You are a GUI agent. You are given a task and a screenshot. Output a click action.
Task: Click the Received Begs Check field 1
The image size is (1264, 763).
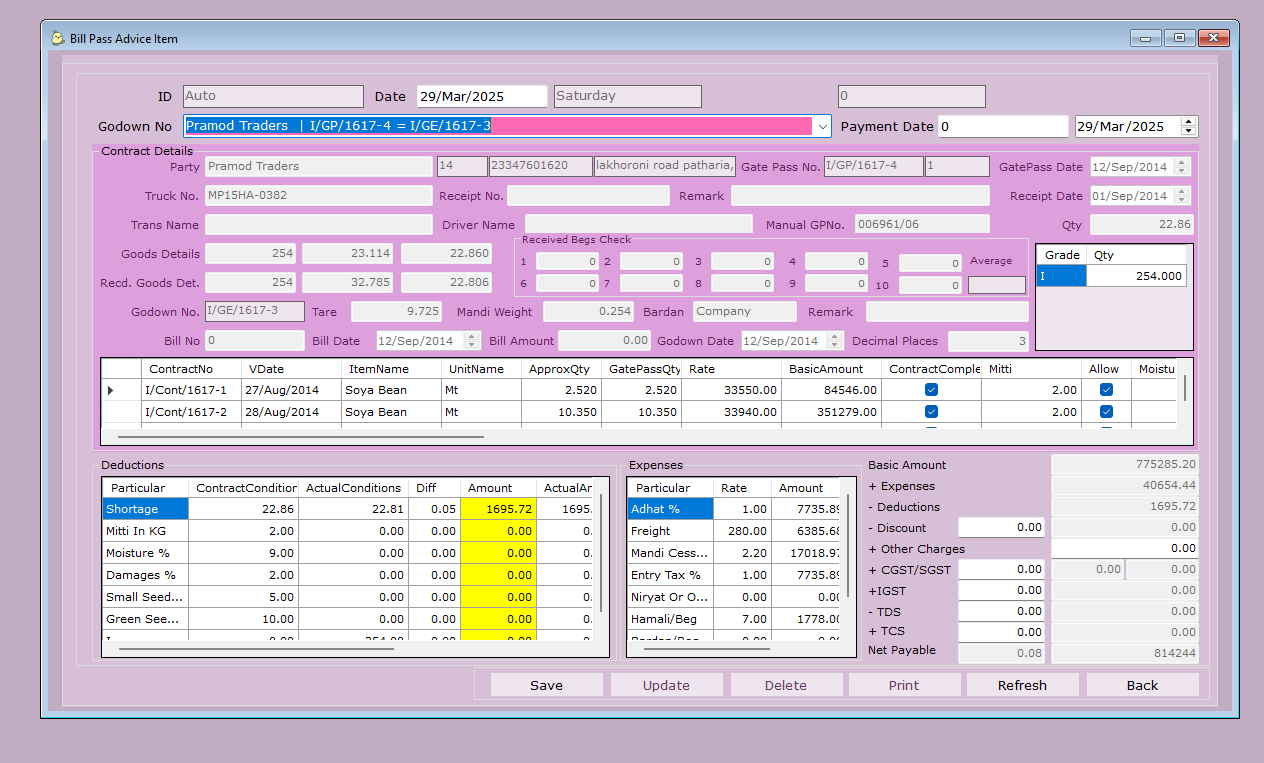click(x=567, y=262)
